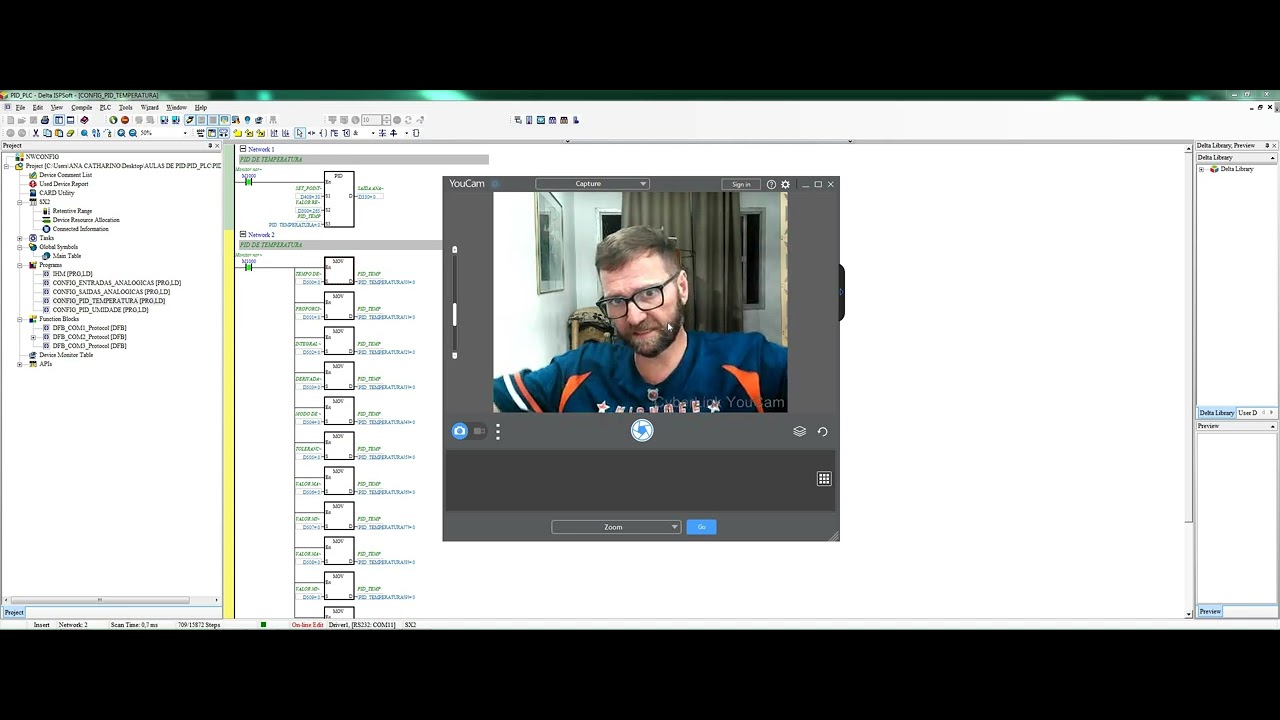Select CONFIG_ENTRADAS_ANALOGICAS program

tap(117, 283)
